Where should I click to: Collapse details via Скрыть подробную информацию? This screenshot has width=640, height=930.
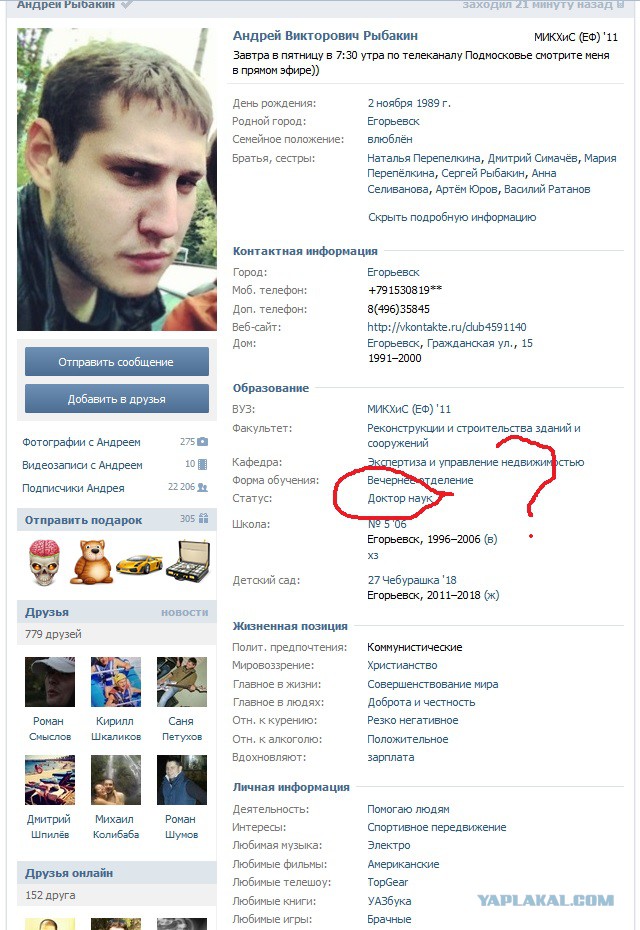(x=452, y=217)
